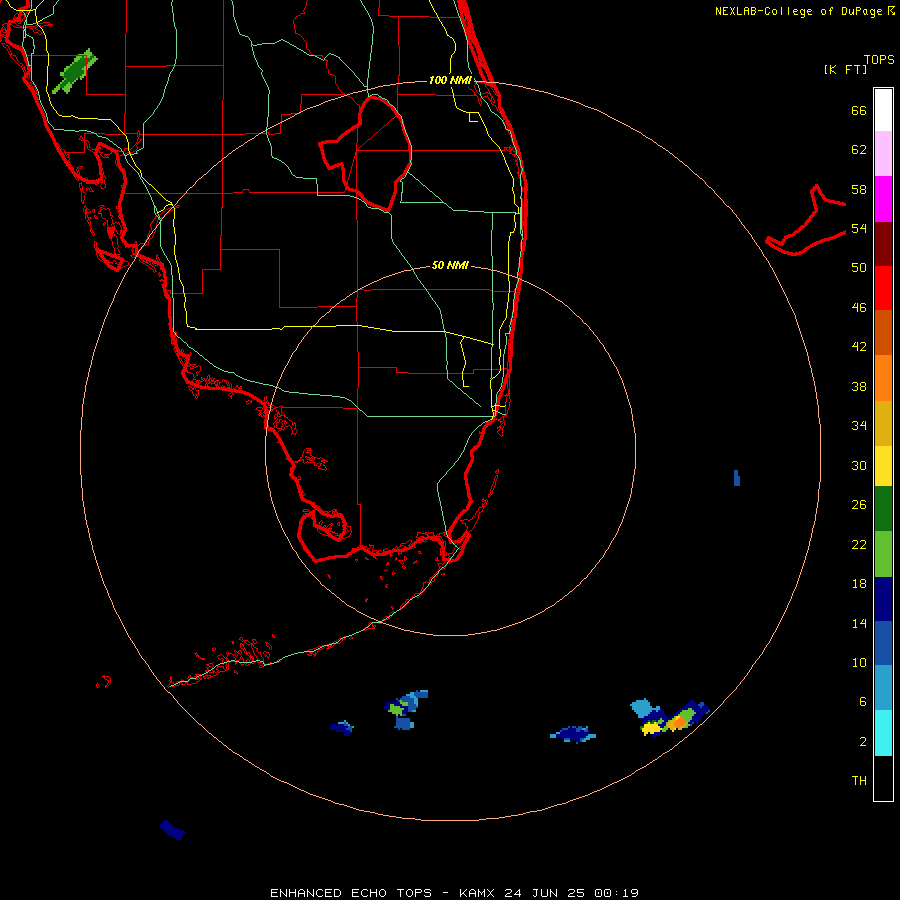Click the small blue echo east of the coast

(x=737, y=478)
